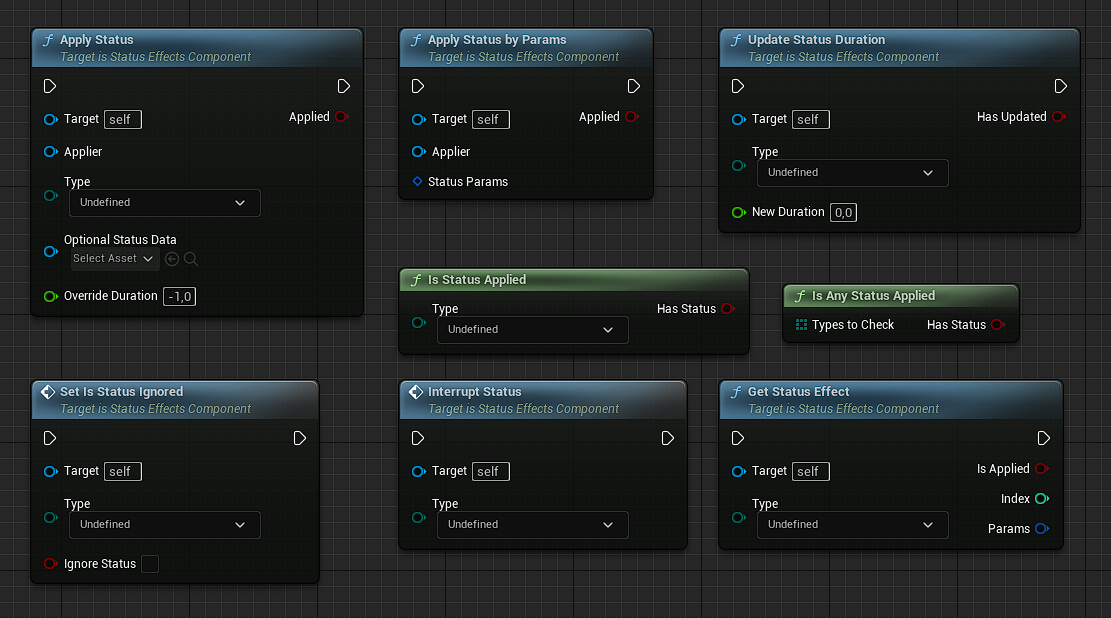
Task: Click the Applied output pin on Apply Status
Action: click(341, 117)
